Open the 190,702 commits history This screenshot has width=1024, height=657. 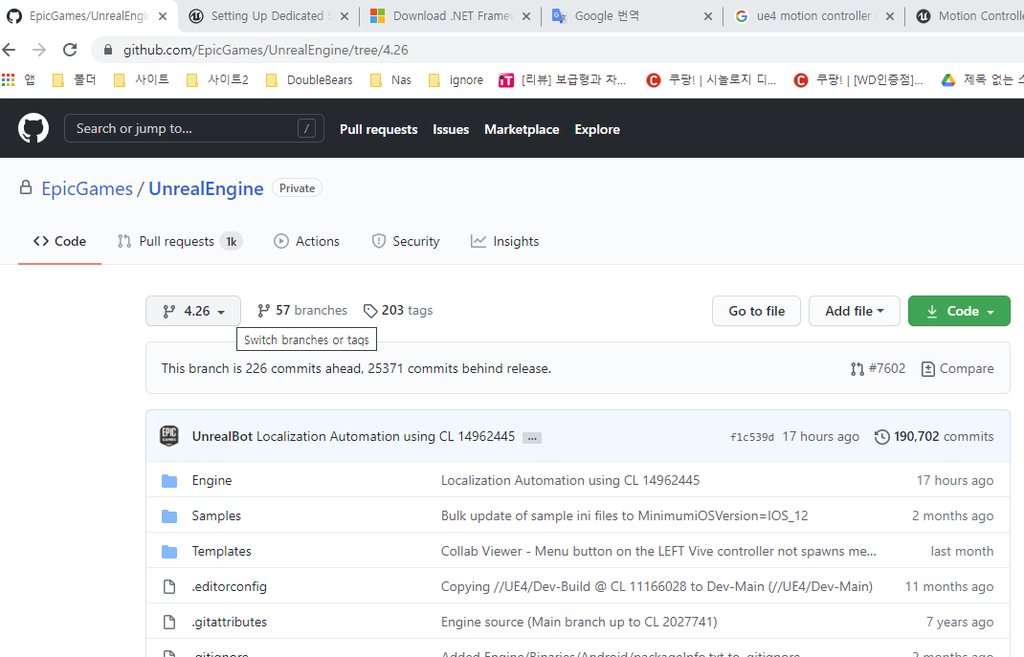tap(934, 436)
